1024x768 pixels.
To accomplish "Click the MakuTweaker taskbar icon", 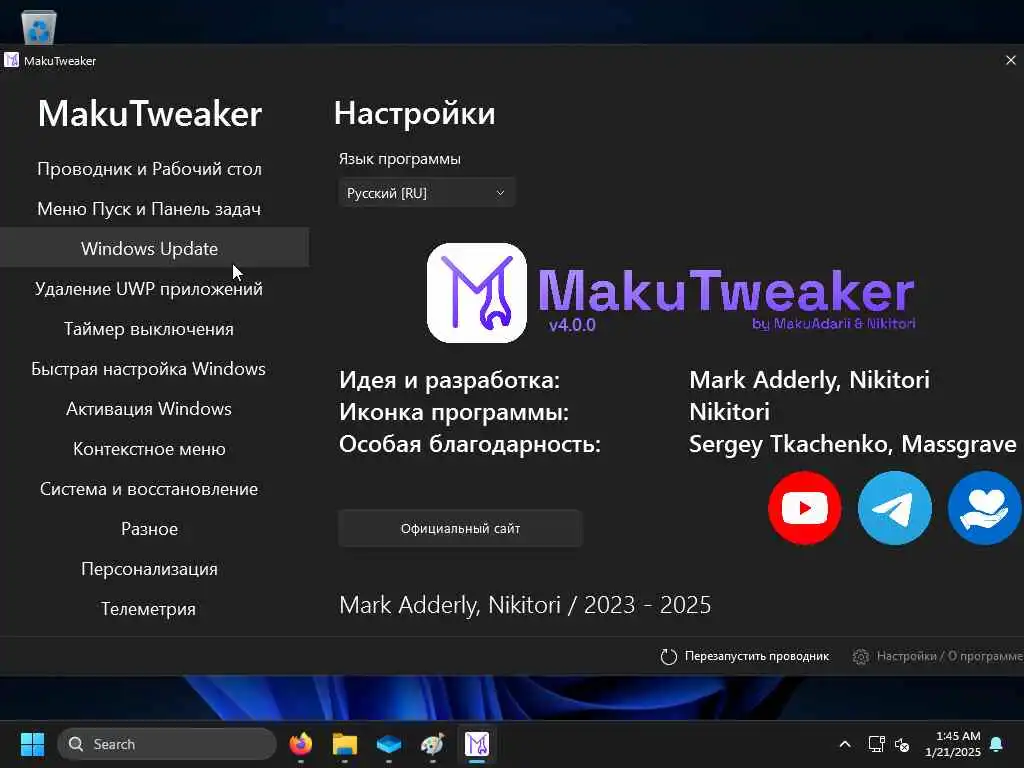I will click(x=477, y=744).
